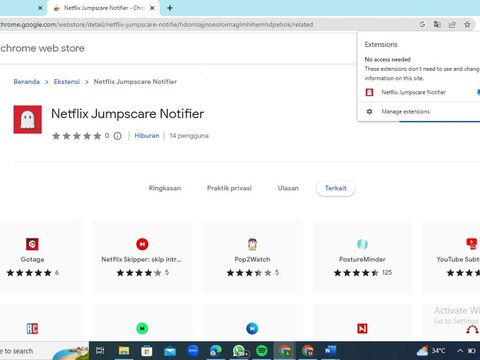The width and height of the screenshot is (480, 360).
Task: Open Microsoft Edge from the taskbar
Action: tap(216, 351)
